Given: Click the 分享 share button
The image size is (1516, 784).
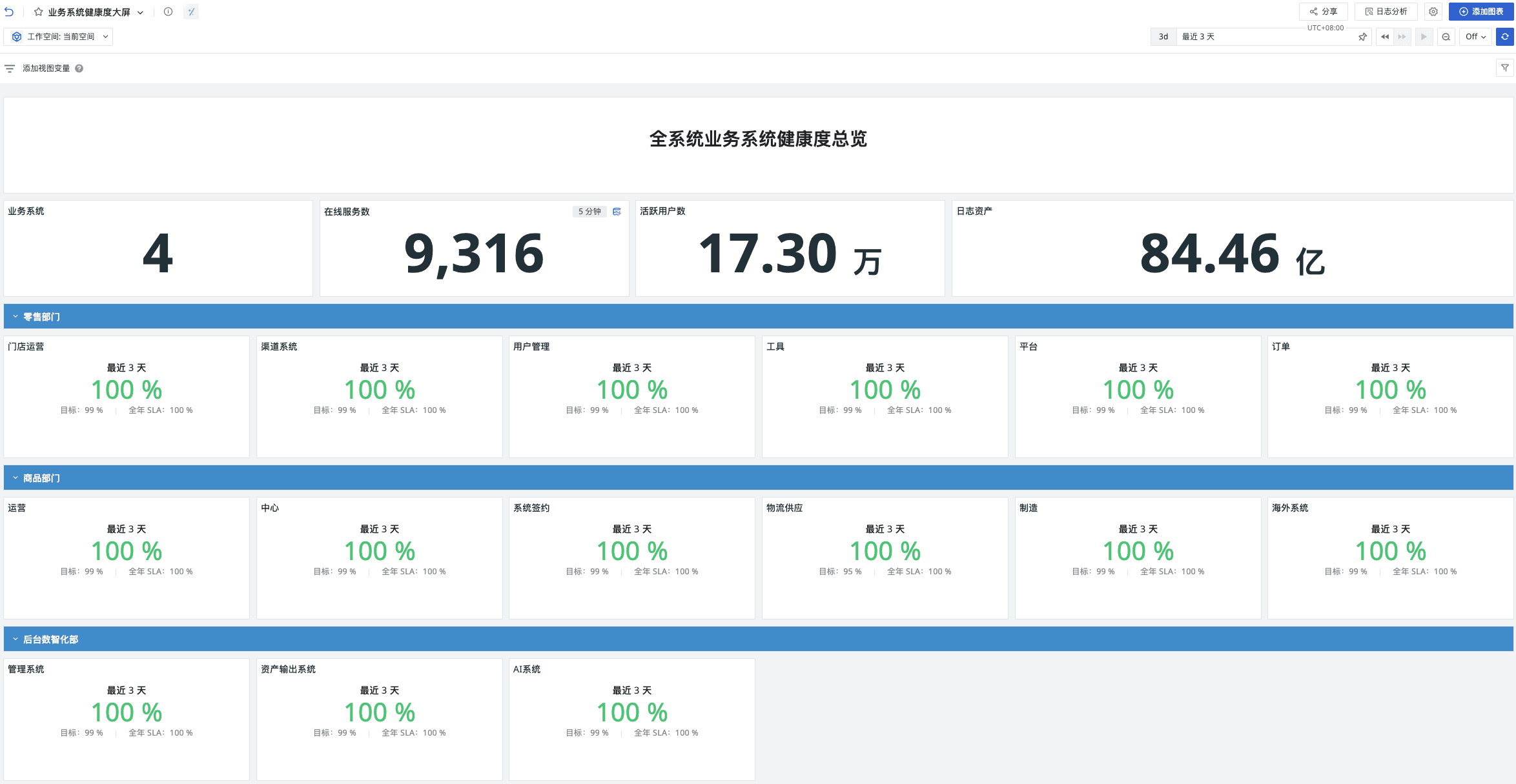Looking at the screenshot, I should pos(1323,12).
